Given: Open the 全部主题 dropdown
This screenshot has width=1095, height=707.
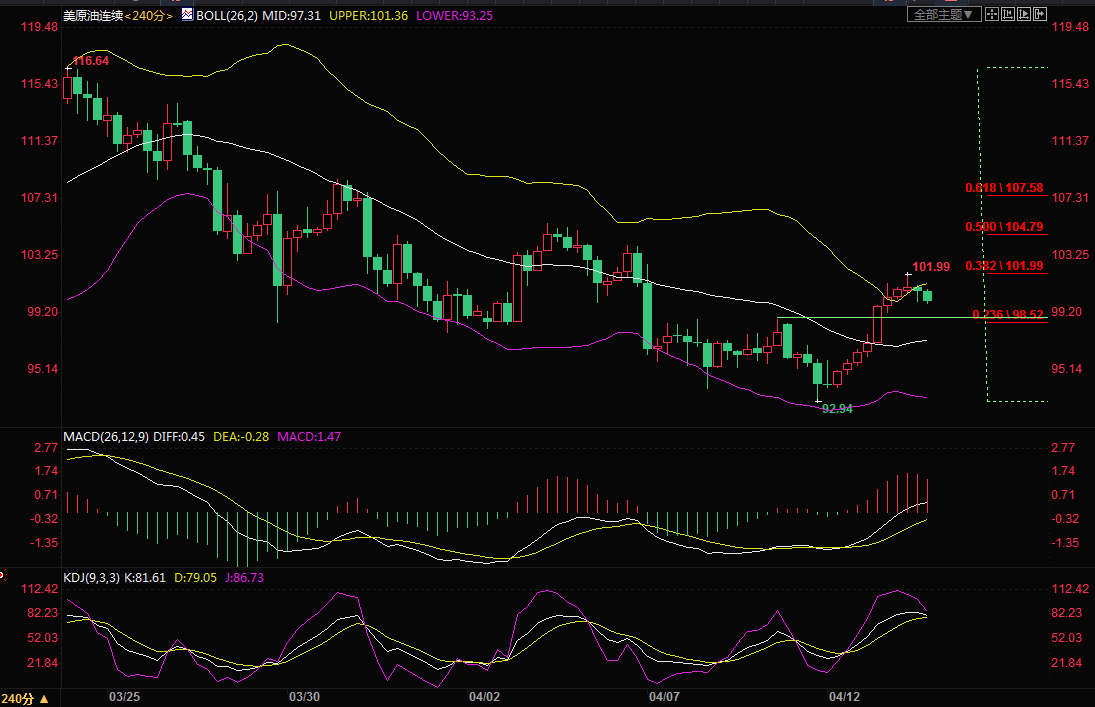Looking at the screenshot, I should tap(943, 14).
